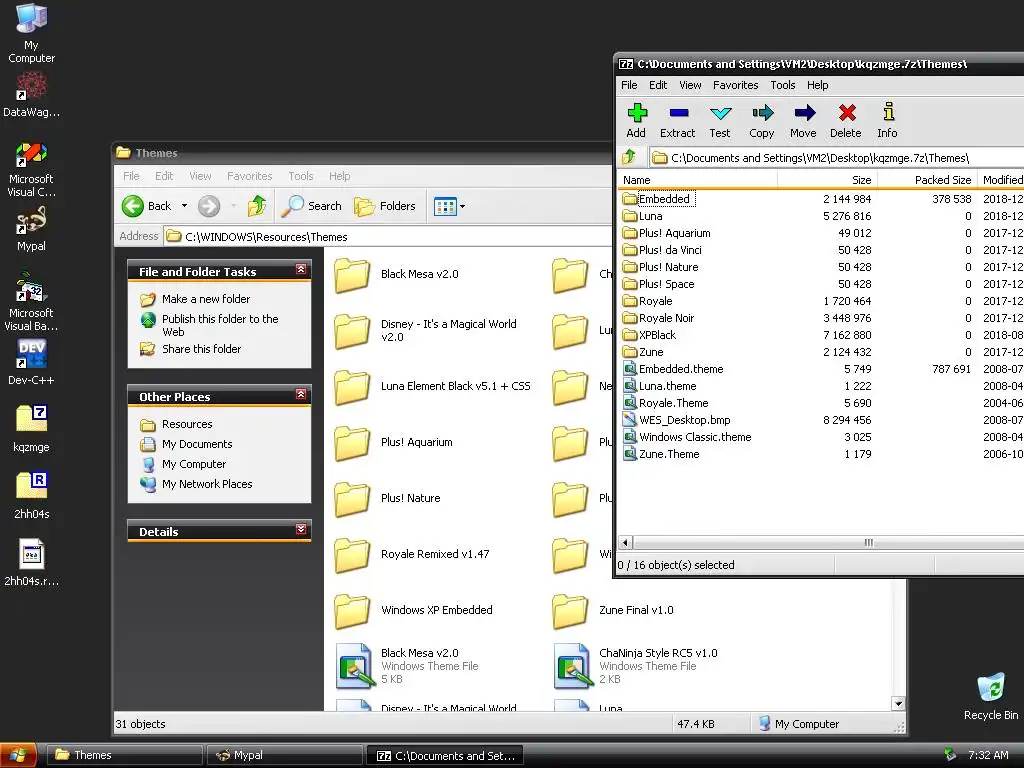Screen dimensions: 1024x768
Task: Open the Views dropdown arrow in Themes toolbar
Action: 462,207
